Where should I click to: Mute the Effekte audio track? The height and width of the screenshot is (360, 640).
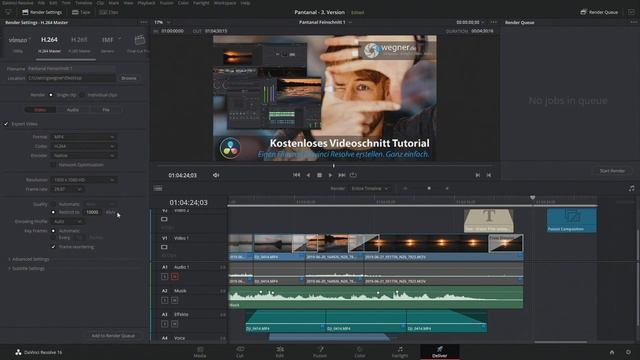(x=175, y=324)
